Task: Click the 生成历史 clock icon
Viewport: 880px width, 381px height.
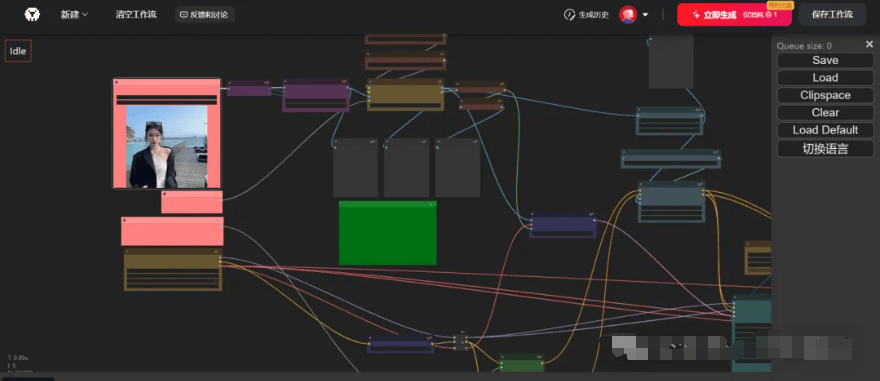Action: [569, 15]
